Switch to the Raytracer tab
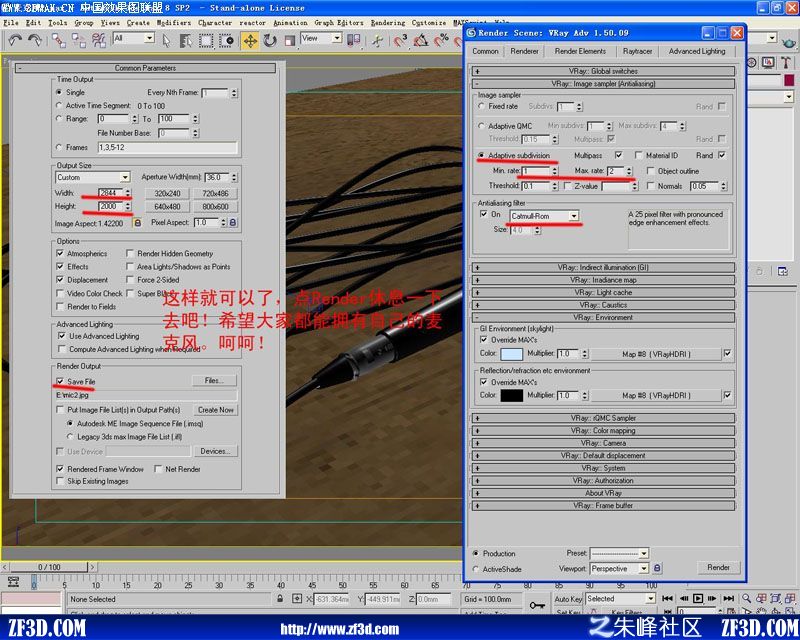This screenshot has height=640, width=800. [637, 51]
